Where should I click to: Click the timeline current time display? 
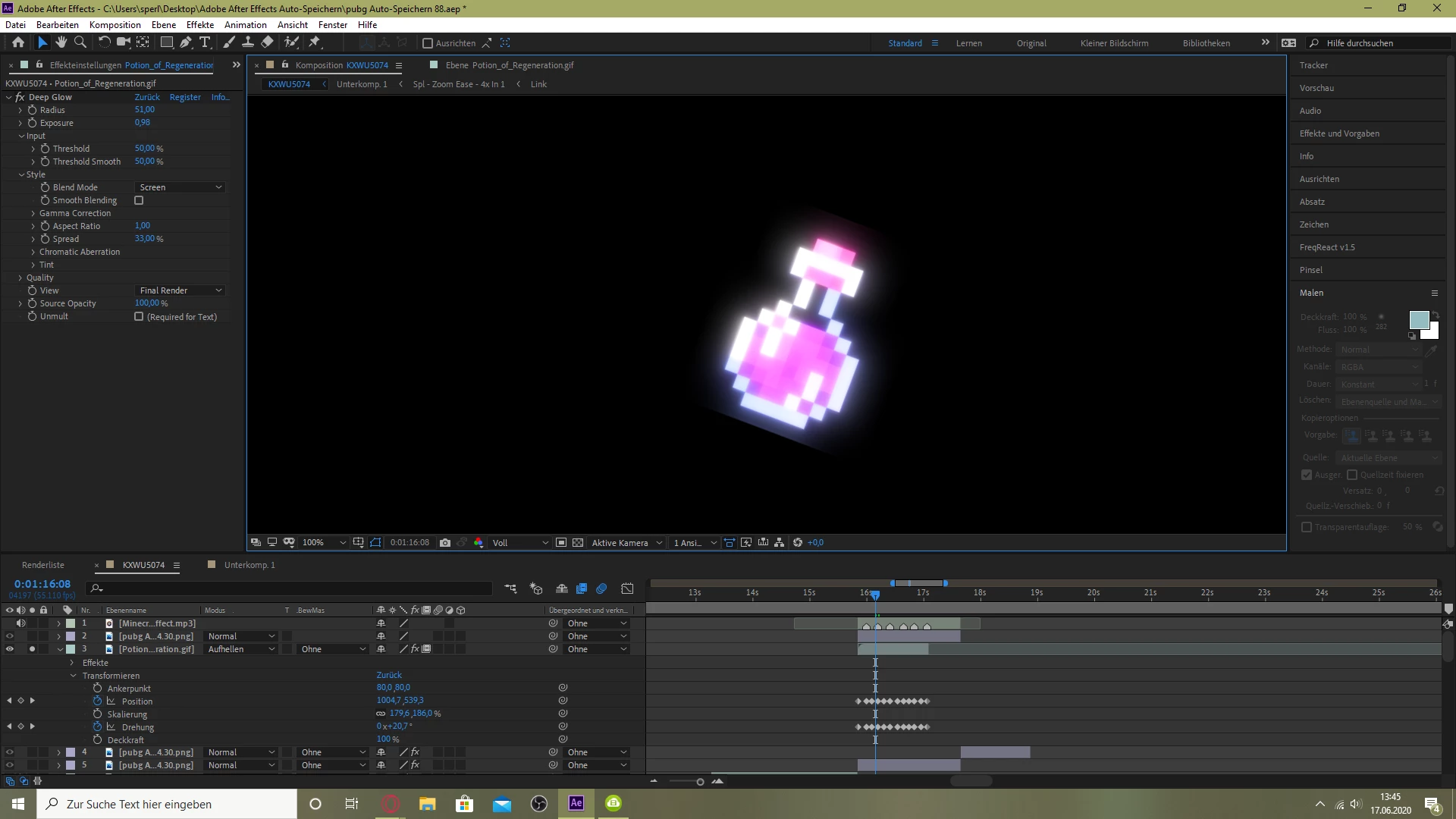[x=42, y=584]
